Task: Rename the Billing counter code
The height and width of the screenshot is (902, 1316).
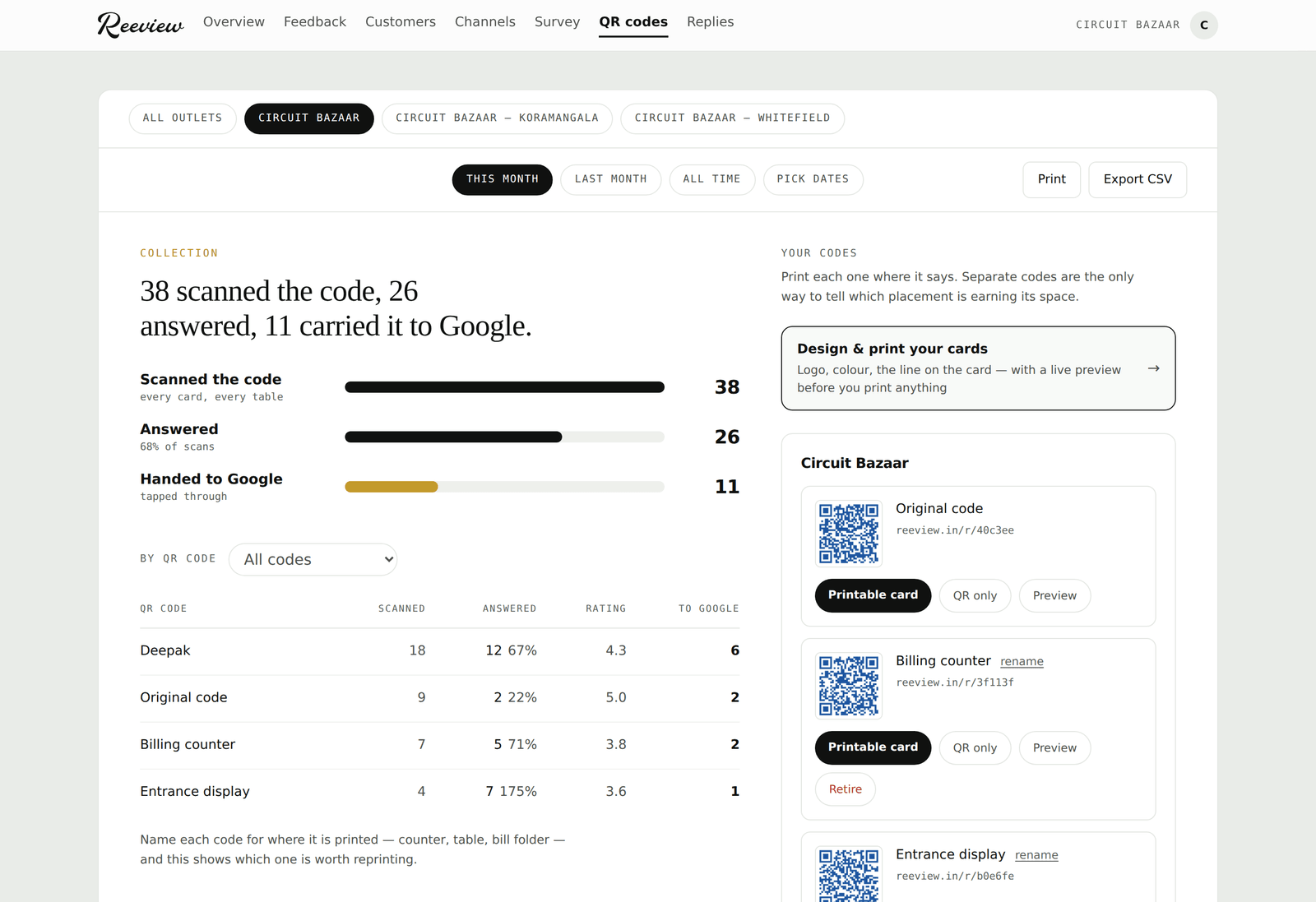Action: [x=1022, y=662]
